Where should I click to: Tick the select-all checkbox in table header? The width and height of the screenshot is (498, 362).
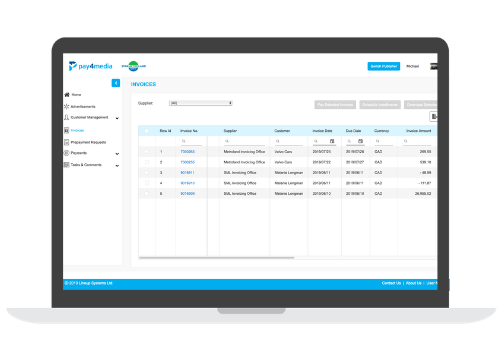147,131
